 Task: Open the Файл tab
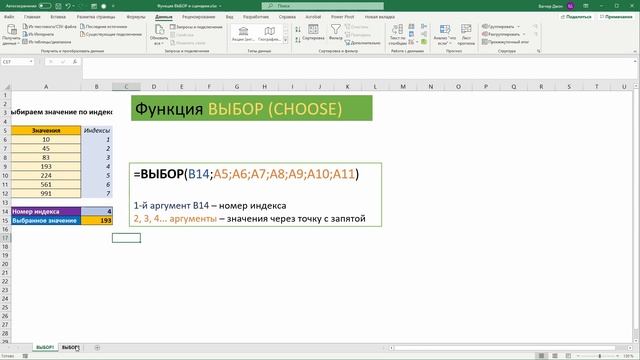[9, 17]
